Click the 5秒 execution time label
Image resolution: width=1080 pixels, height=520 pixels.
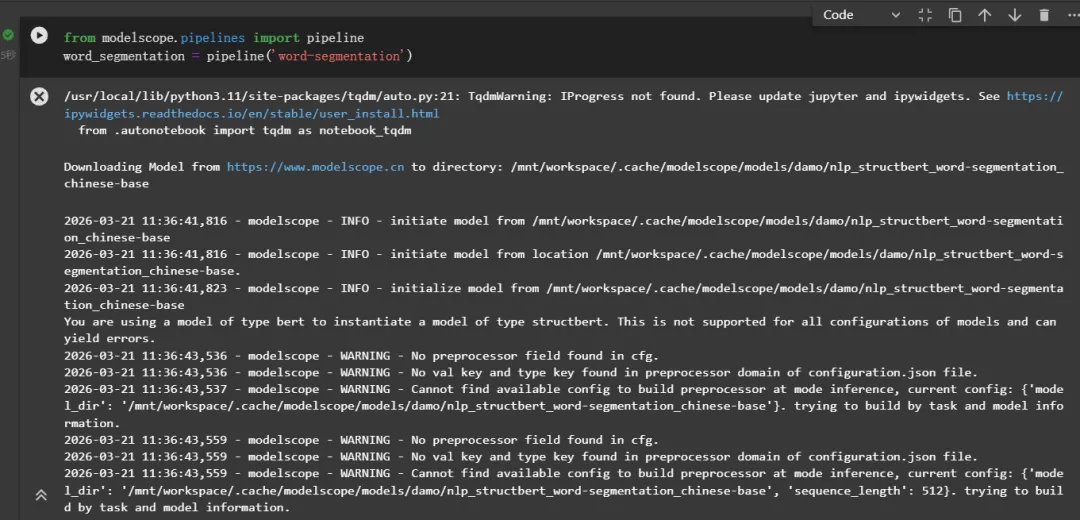[8, 55]
